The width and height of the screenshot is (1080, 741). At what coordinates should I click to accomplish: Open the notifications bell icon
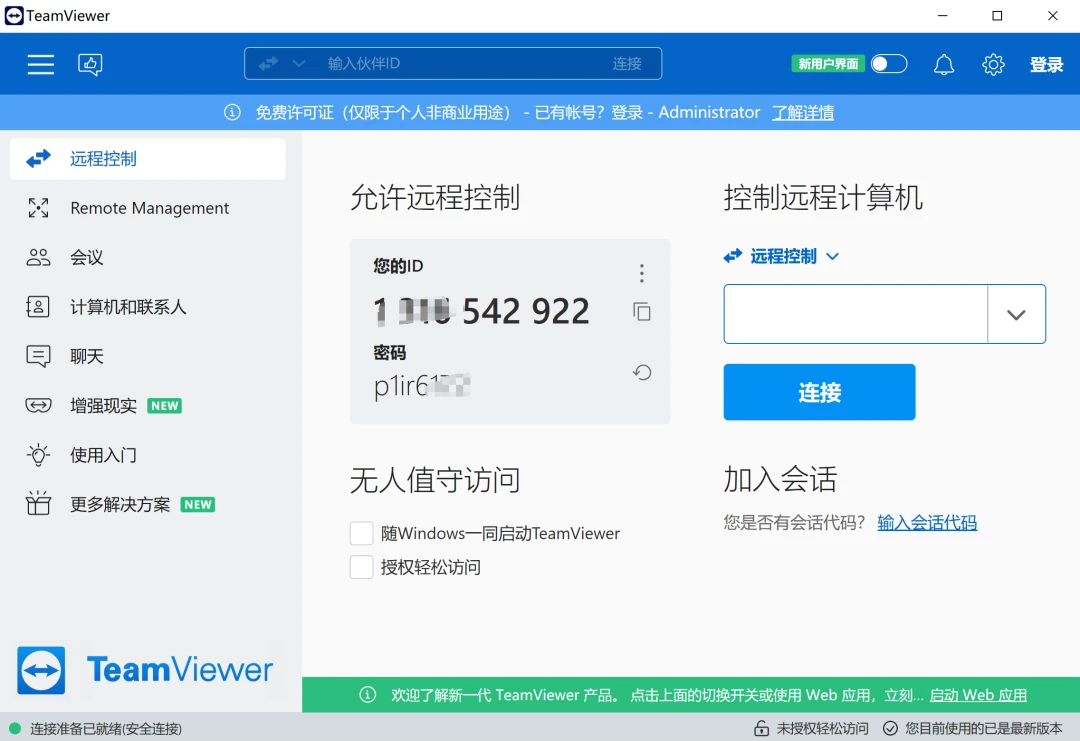click(x=943, y=64)
